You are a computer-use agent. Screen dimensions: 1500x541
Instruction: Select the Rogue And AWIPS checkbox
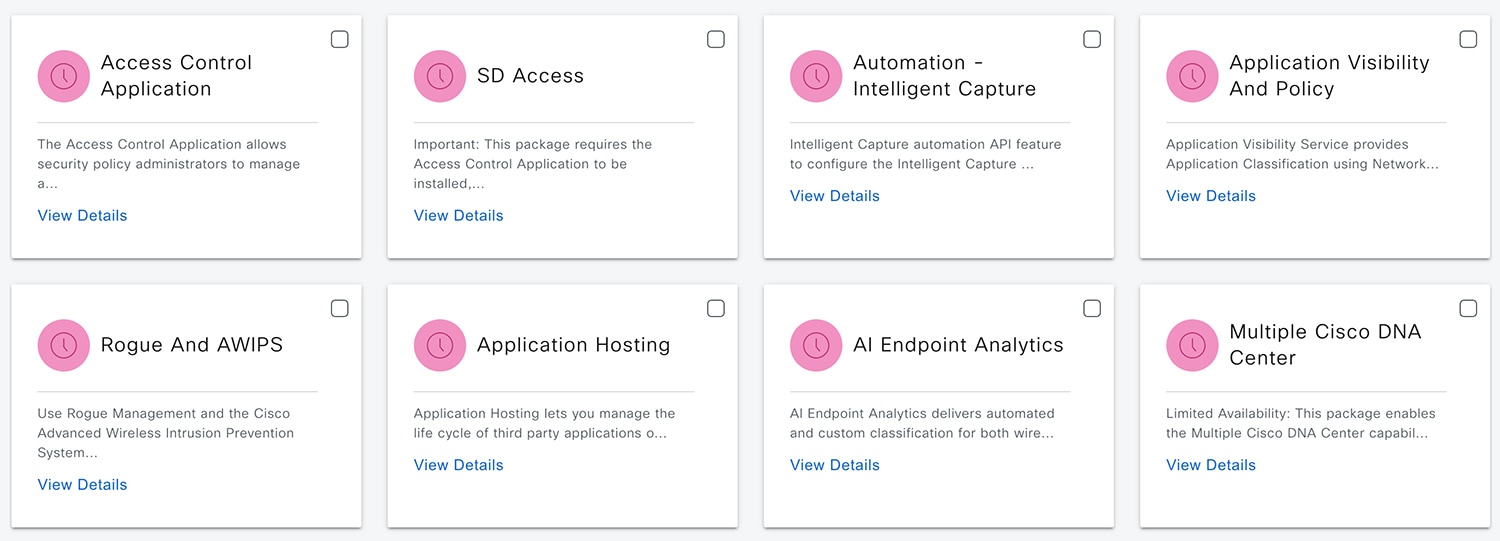pos(340,308)
